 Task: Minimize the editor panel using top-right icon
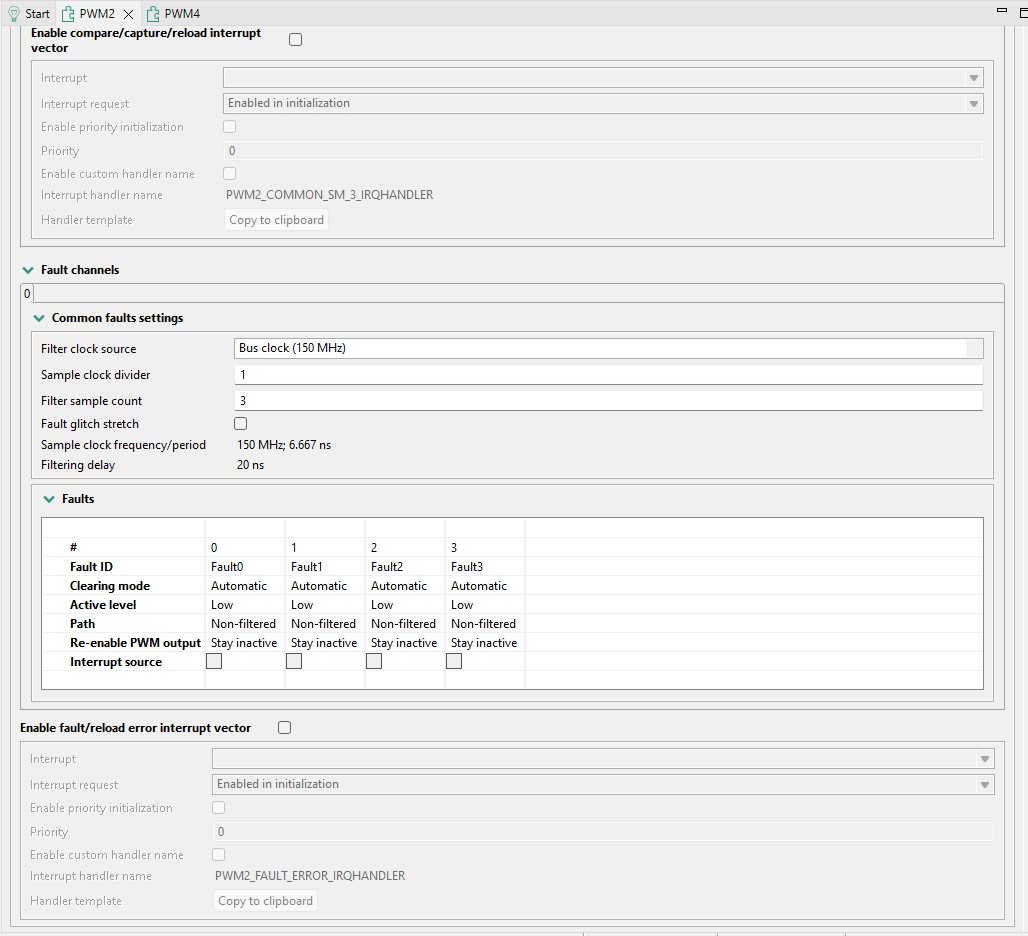click(x=1001, y=10)
